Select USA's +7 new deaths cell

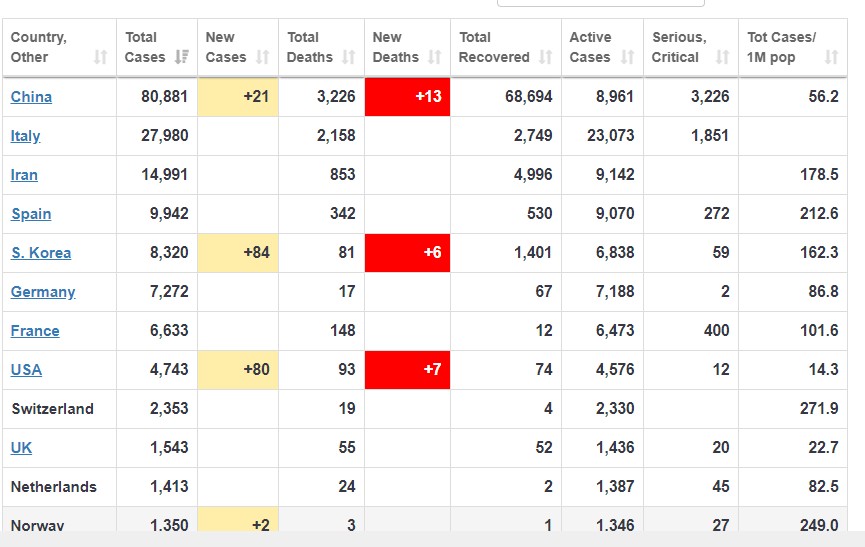[407, 370]
